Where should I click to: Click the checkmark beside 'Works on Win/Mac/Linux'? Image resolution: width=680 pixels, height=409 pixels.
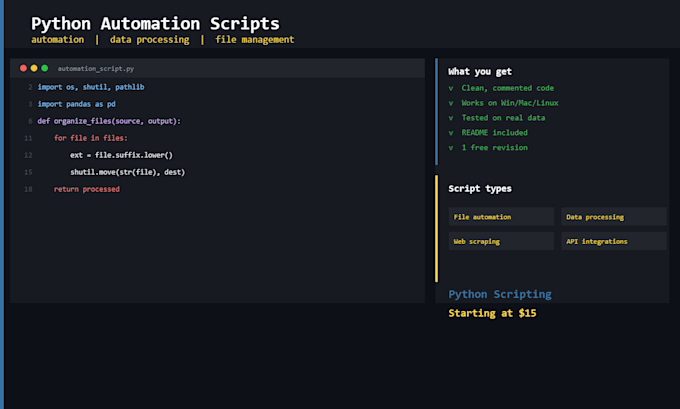click(x=451, y=103)
